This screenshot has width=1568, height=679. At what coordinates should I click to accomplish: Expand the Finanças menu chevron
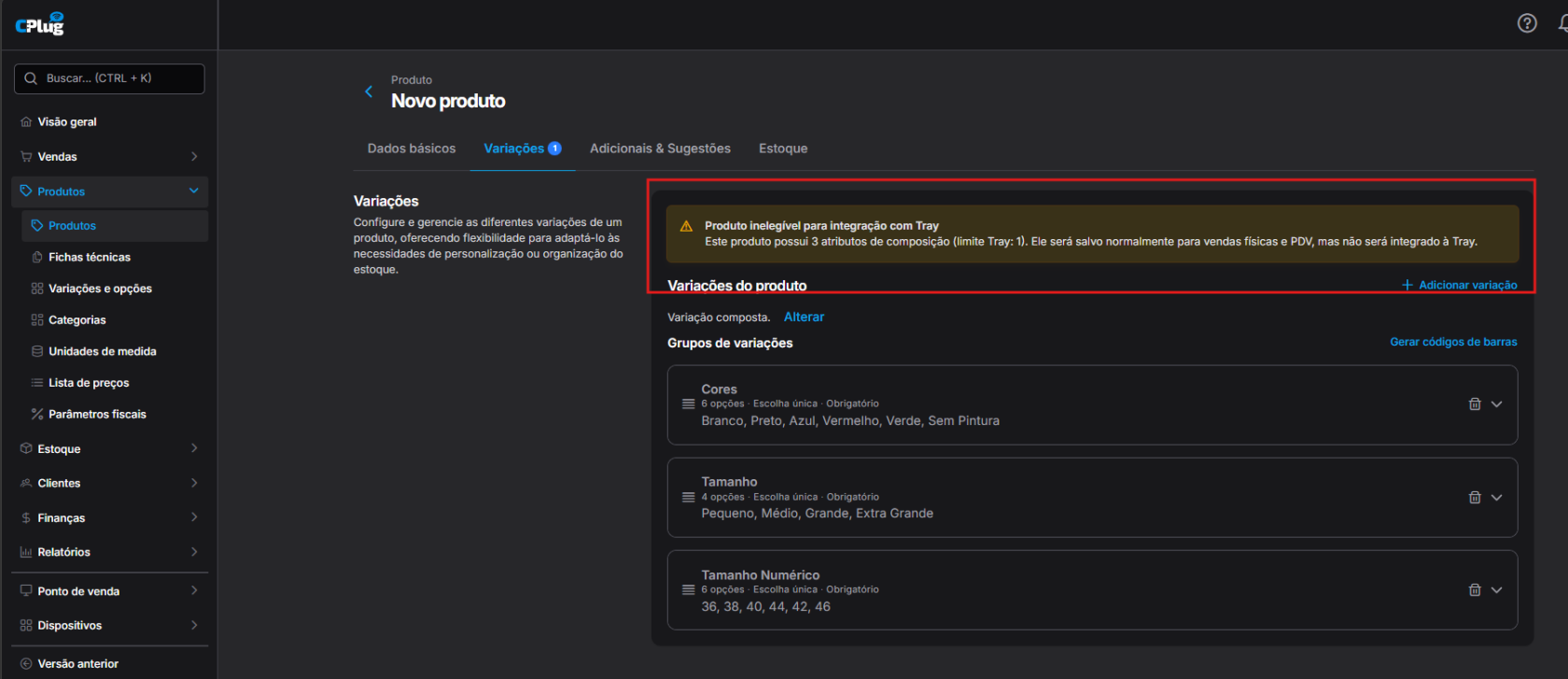pos(194,517)
